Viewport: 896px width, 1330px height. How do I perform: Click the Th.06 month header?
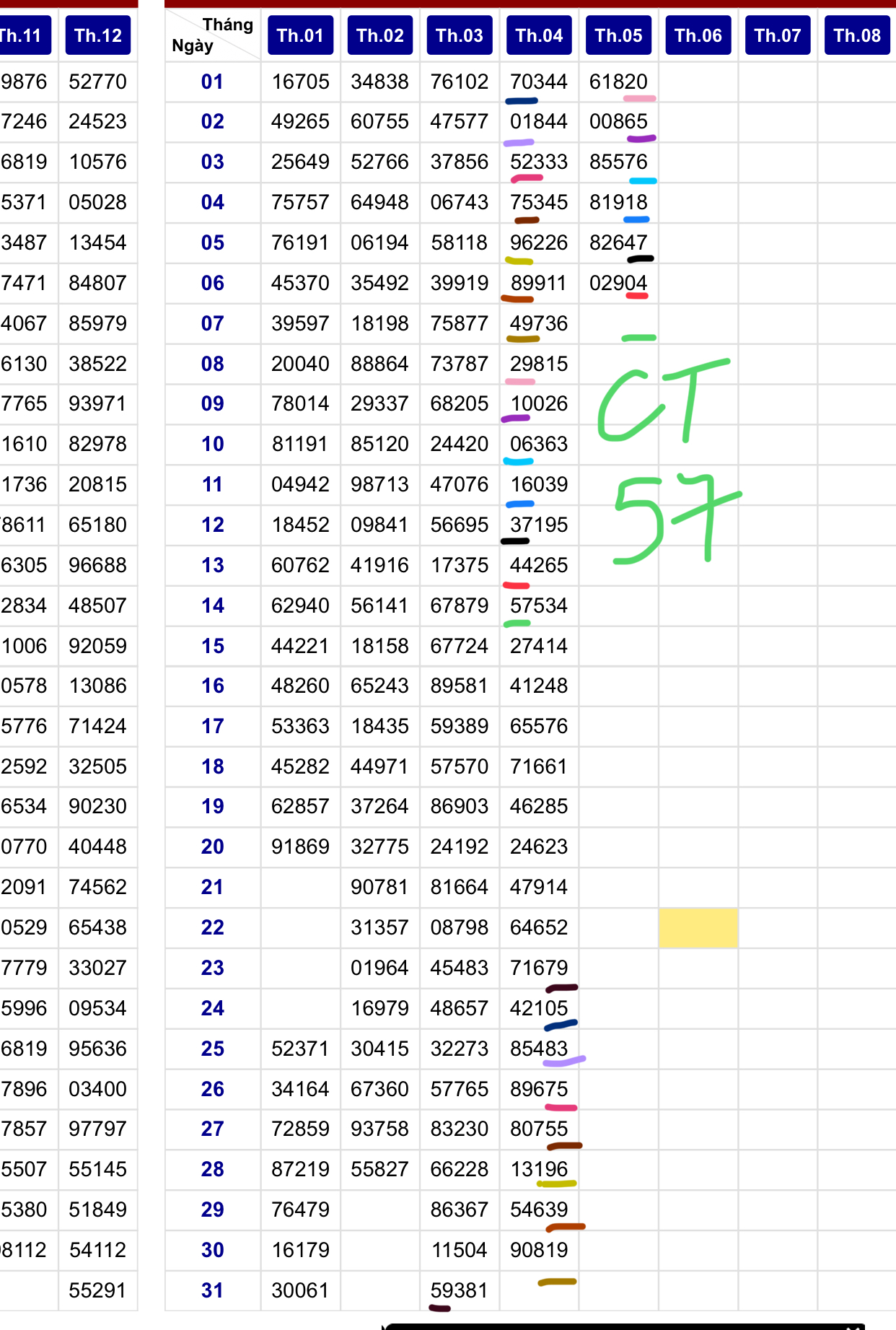pos(698,35)
